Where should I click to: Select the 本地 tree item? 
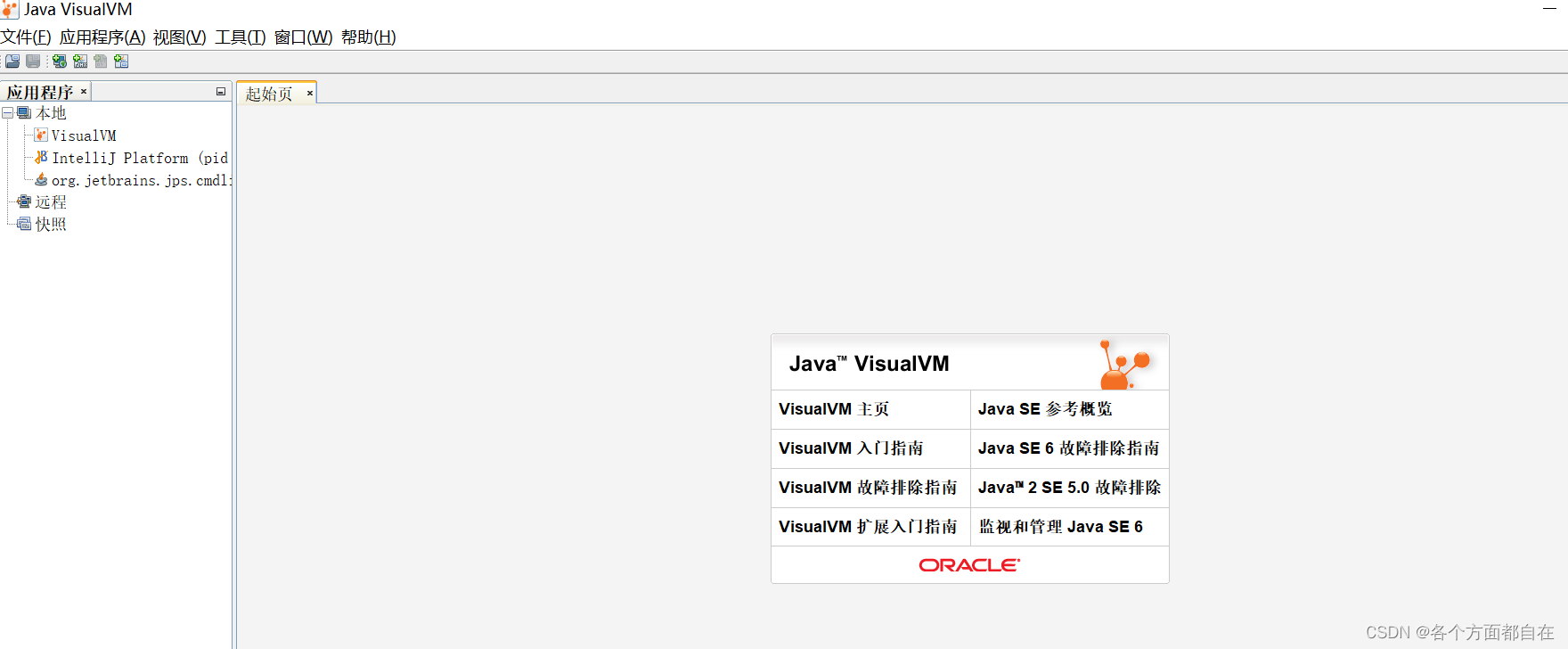coord(51,113)
